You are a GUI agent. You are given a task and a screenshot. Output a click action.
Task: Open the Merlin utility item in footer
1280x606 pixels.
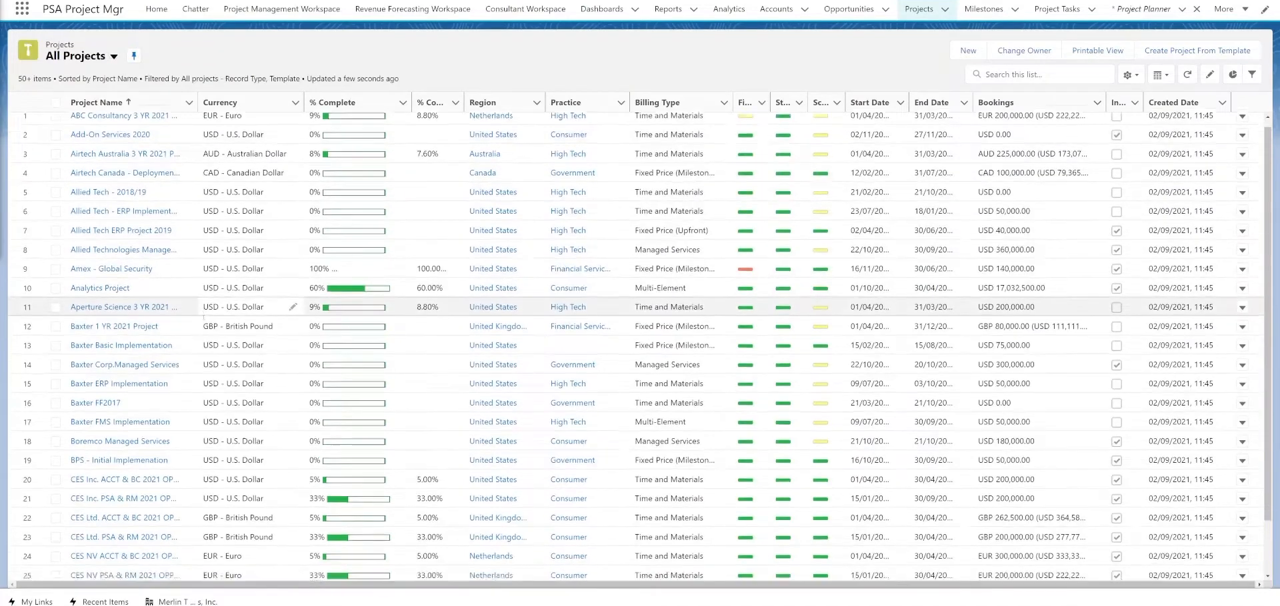(181, 602)
